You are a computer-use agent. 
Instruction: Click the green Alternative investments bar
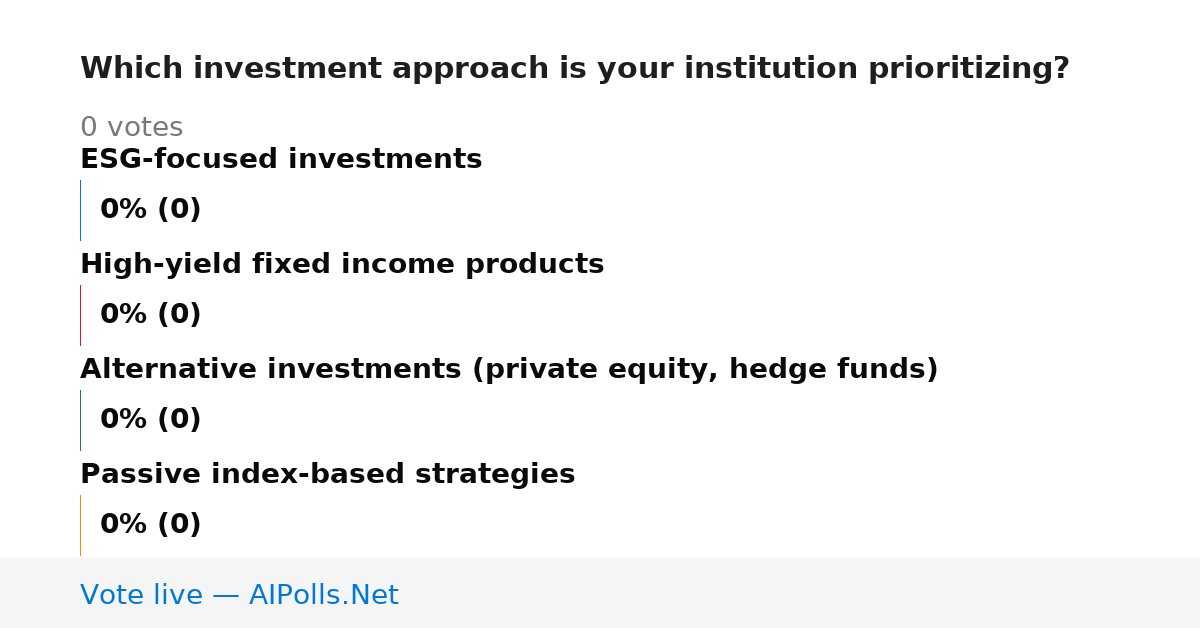click(x=80, y=420)
